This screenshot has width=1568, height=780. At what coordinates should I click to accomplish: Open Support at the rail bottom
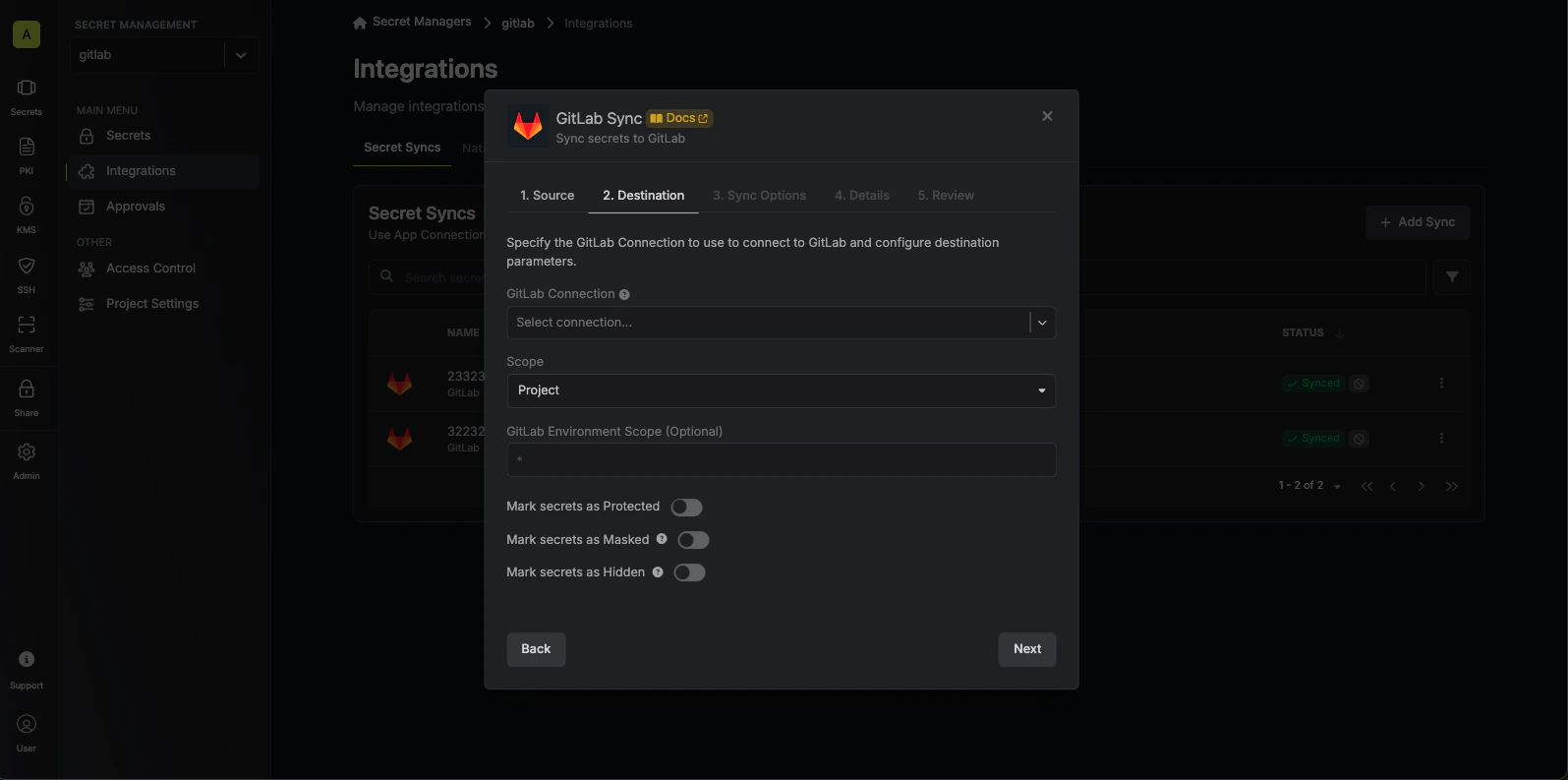click(x=27, y=670)
